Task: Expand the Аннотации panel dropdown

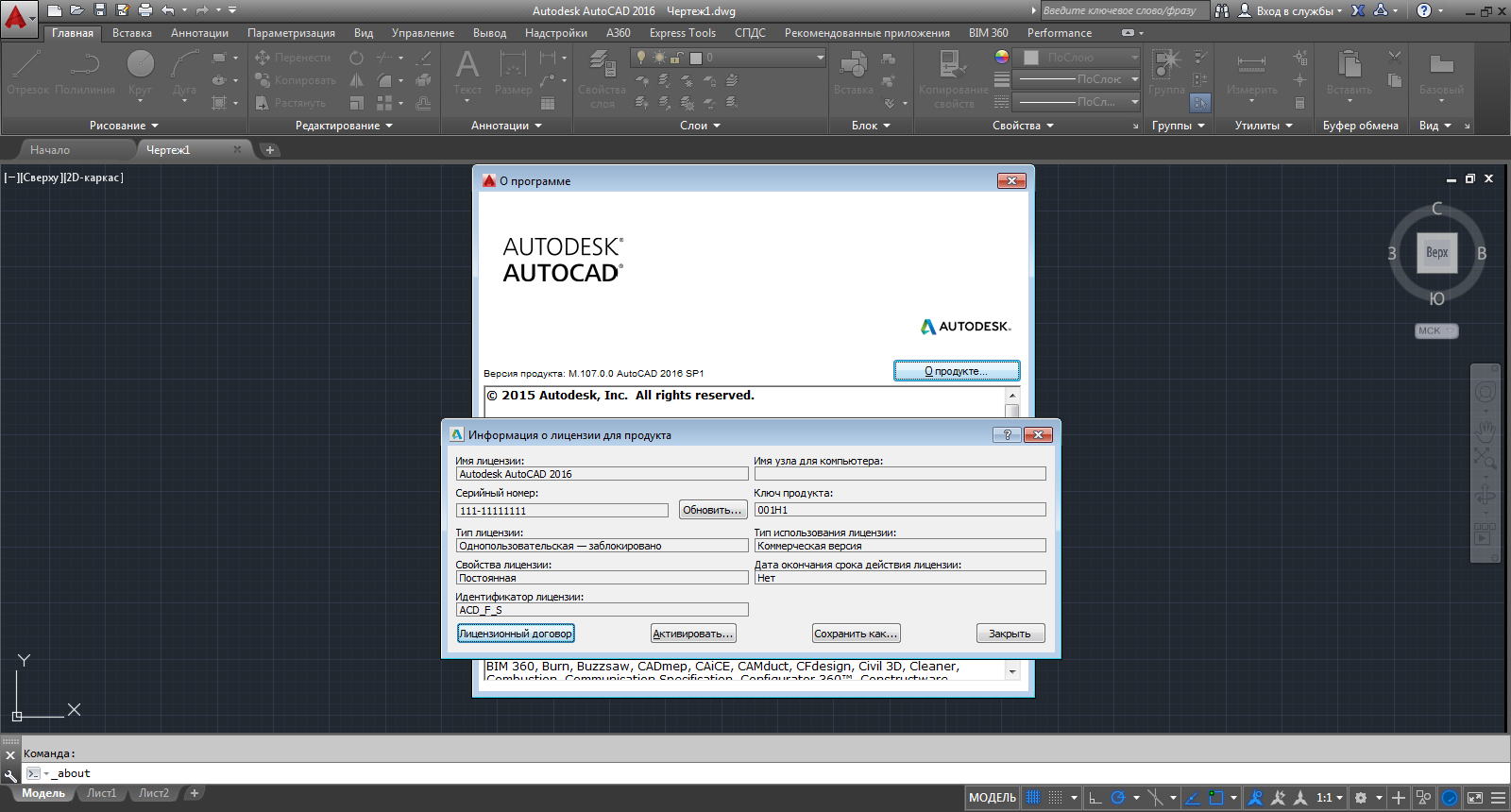Action: point(507,126)
